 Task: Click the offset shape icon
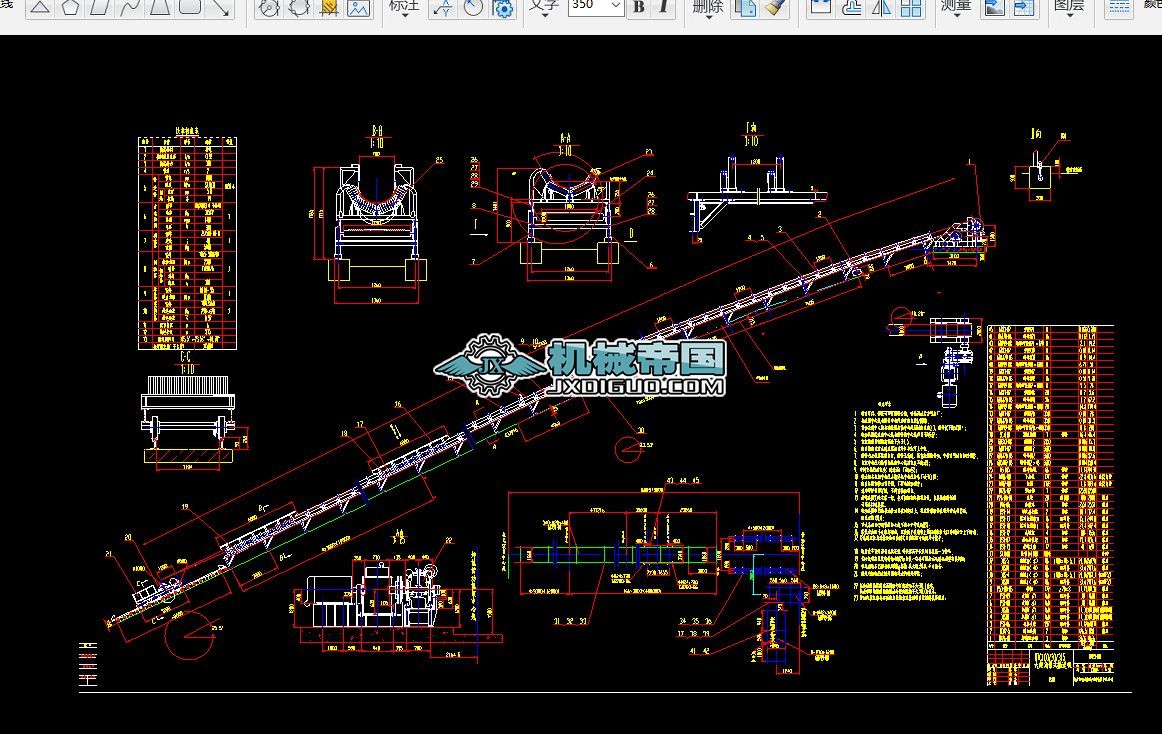[x=851, y=8]
